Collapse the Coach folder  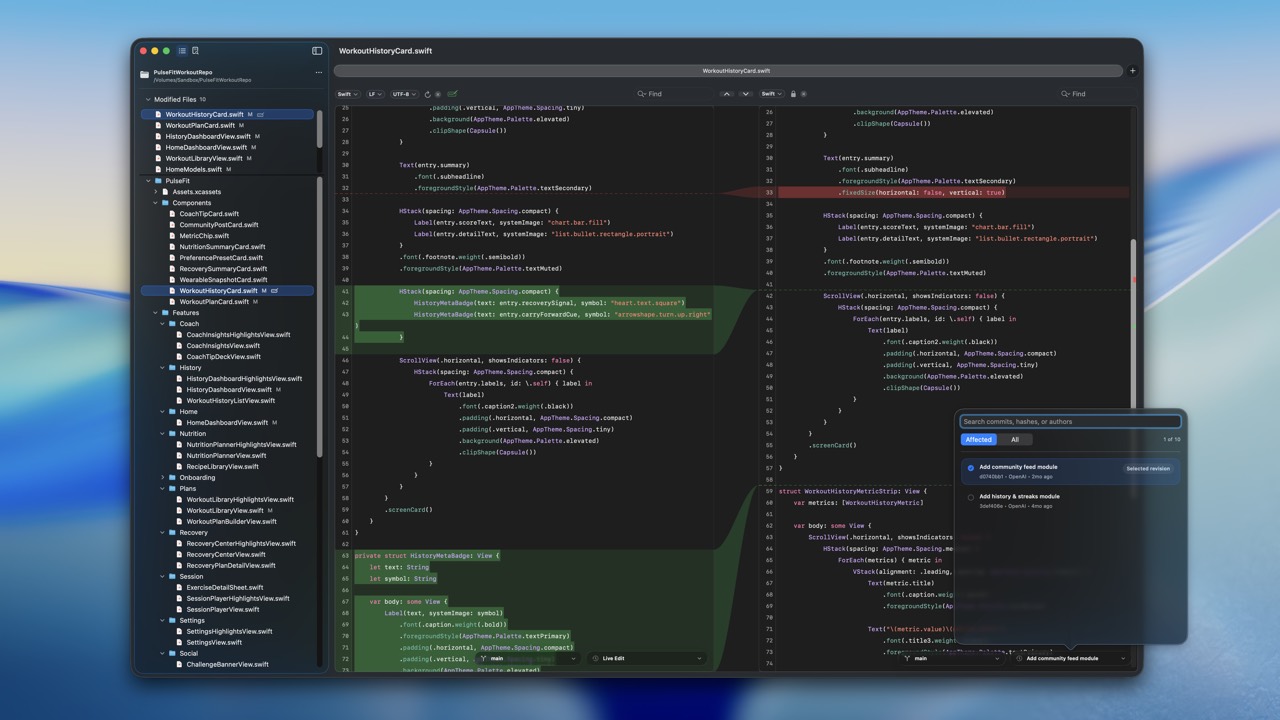tap(162, 324)
